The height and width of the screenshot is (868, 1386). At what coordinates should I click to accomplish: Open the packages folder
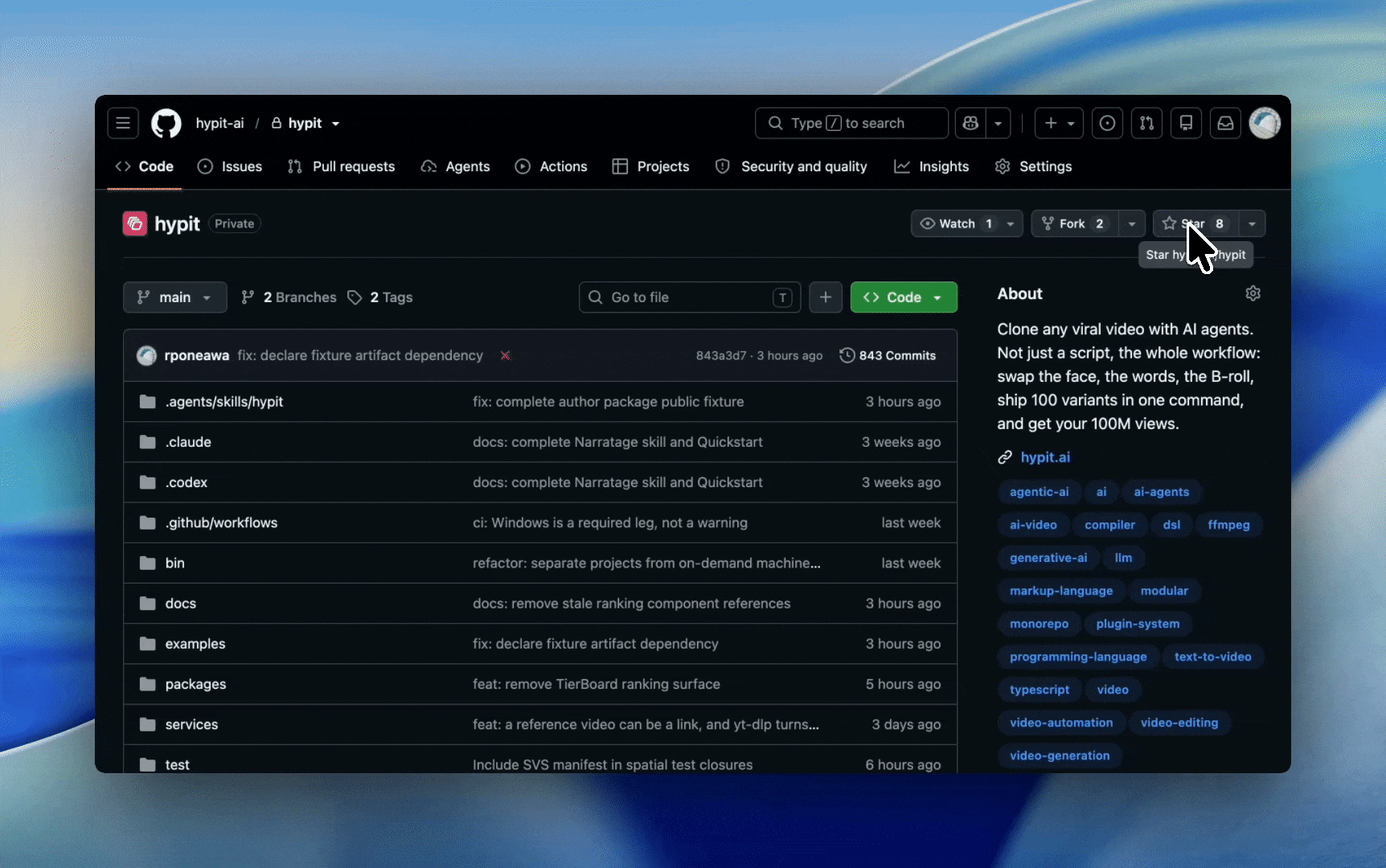(x=195, y=684)
